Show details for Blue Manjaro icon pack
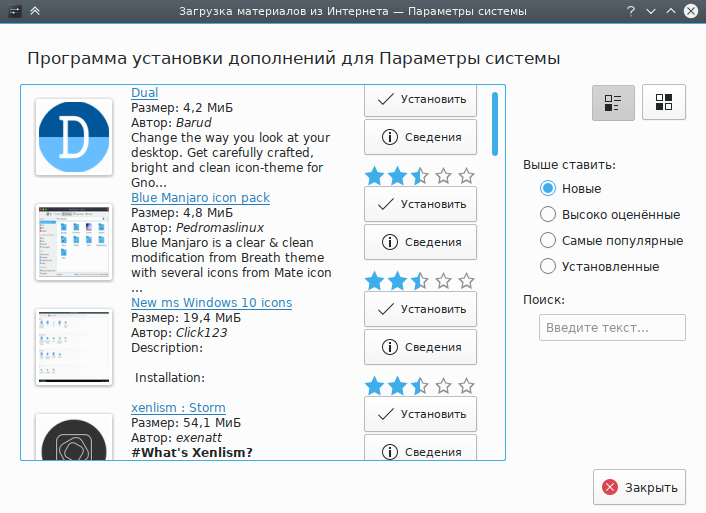This screenshot has height=513, width=706. [x=420, y=241]
